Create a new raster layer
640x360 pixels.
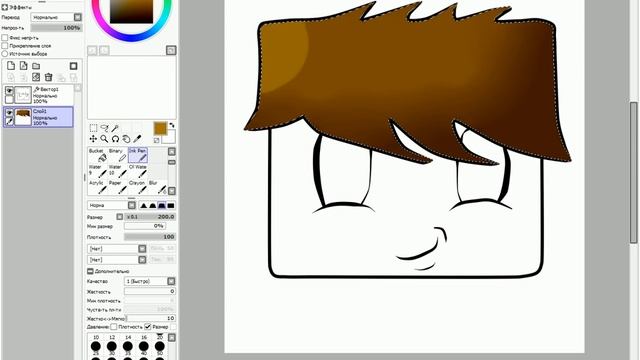[11, 66]
